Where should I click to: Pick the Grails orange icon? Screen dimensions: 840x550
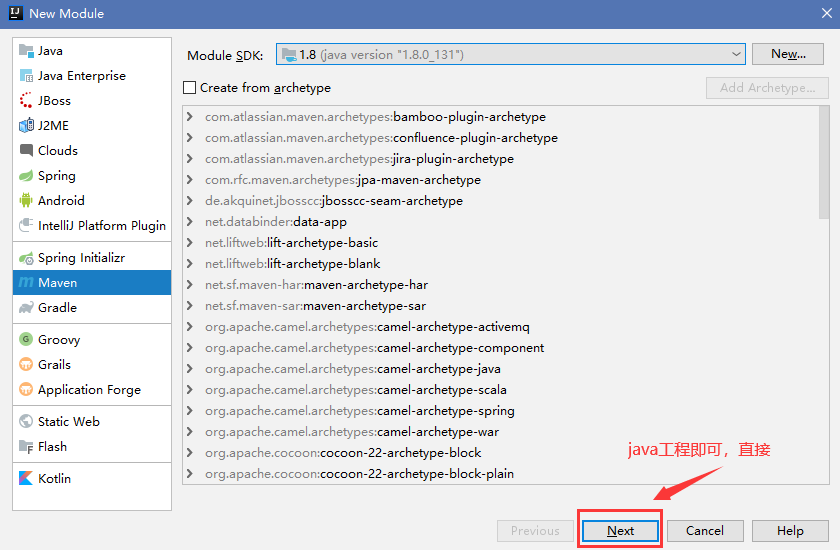click(26, 365)
